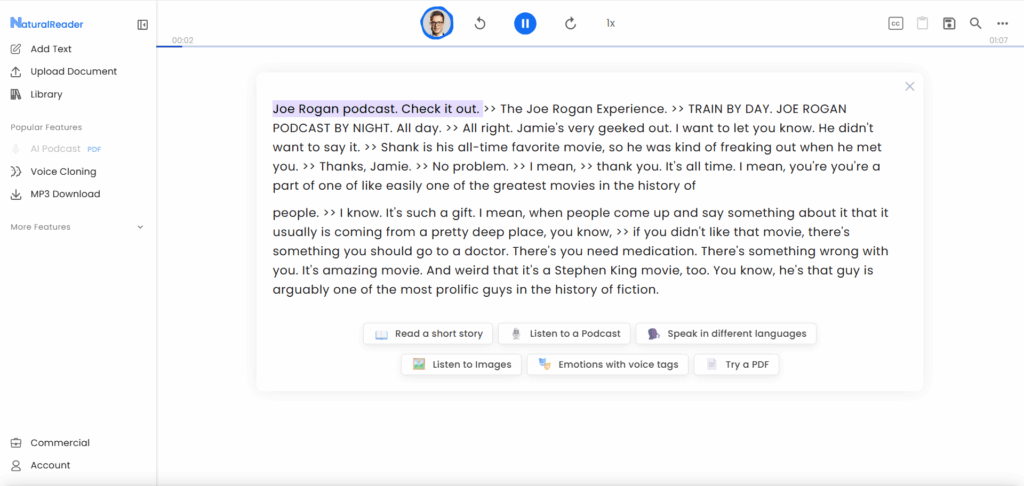1024x486 pixels.
Task: Click the text "TRAIN BY DAY. JOE ROGAN"
Action: [x=767, y=108]
